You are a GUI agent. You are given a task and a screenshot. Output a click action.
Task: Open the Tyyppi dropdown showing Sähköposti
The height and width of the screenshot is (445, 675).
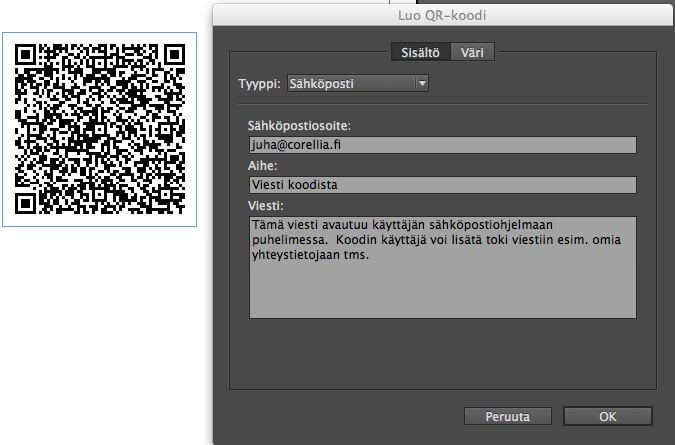(x=358, y=83)
